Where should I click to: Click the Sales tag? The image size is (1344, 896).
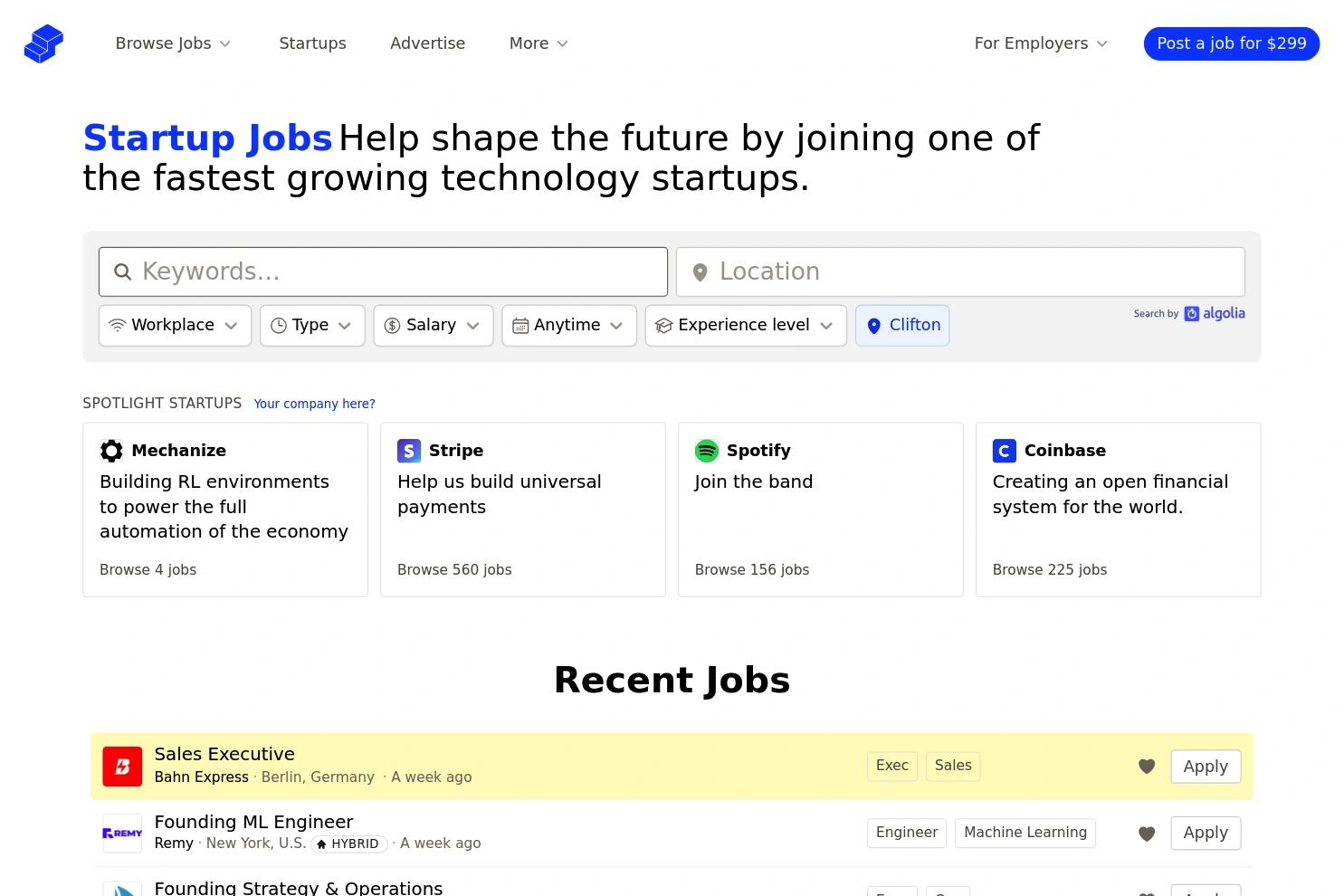click(x=953, y=766)
